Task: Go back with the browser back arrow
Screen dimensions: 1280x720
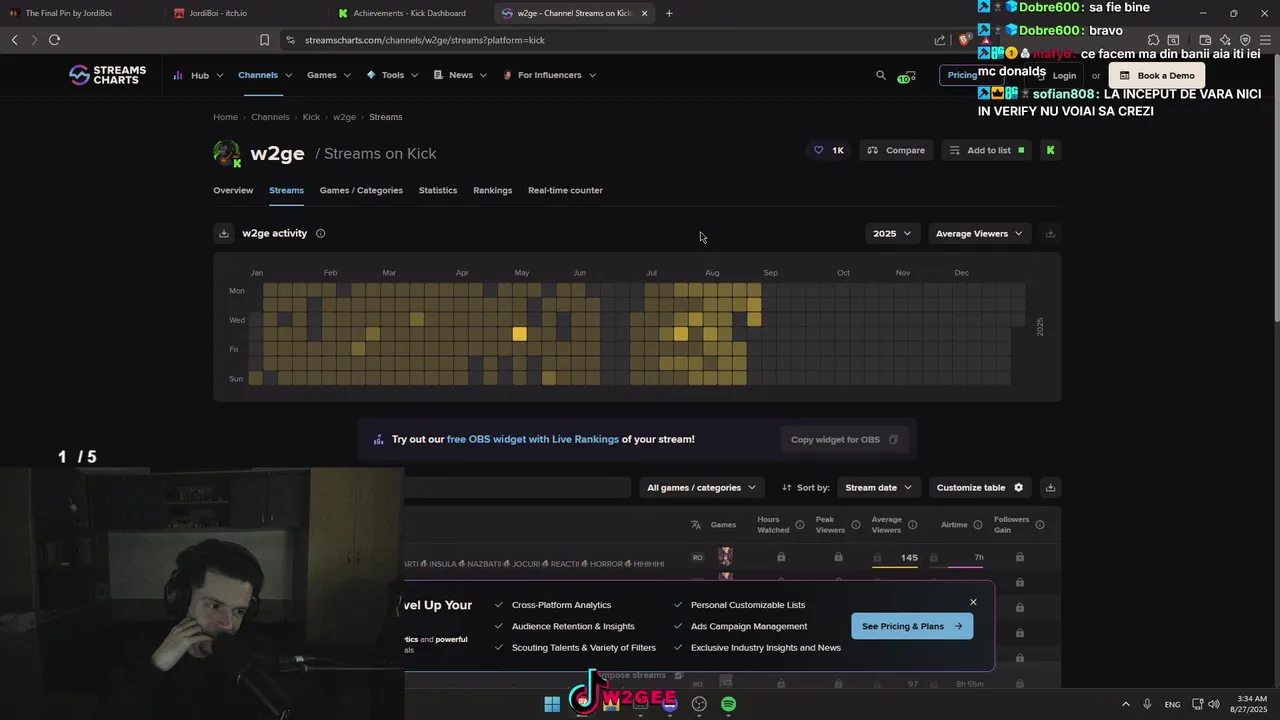Action: tap(14, 40)
